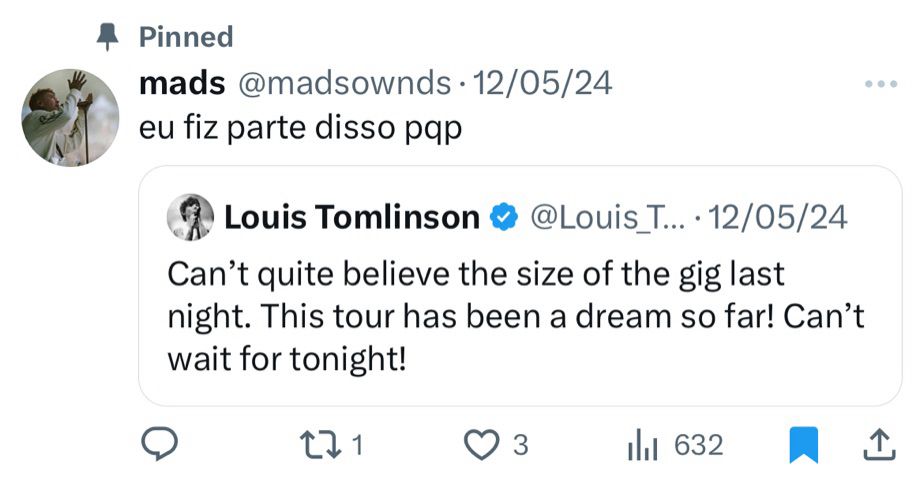
Task: Click the share upload arrow icon
Action: [x=877, y=445]
